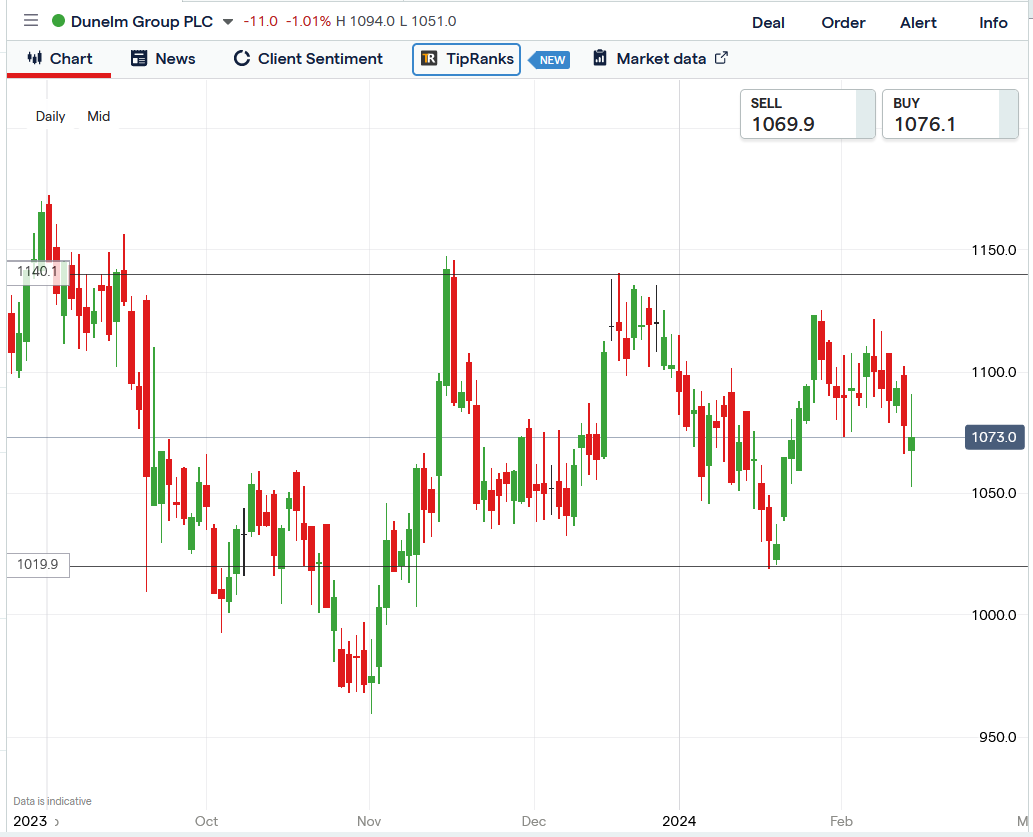
Task: Open the Market data tab
Action: click(661, 59)
